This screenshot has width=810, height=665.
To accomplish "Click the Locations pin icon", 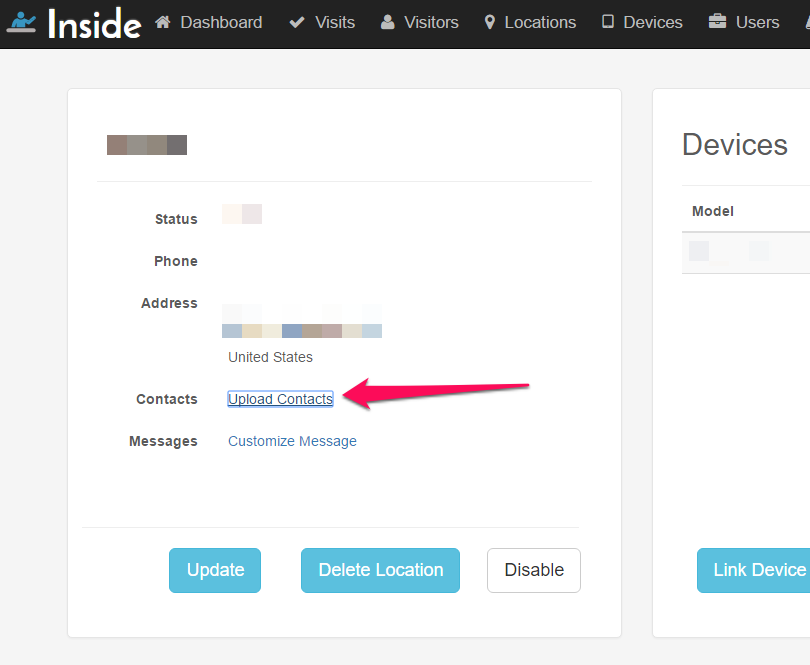I will (x=490, y=22).
